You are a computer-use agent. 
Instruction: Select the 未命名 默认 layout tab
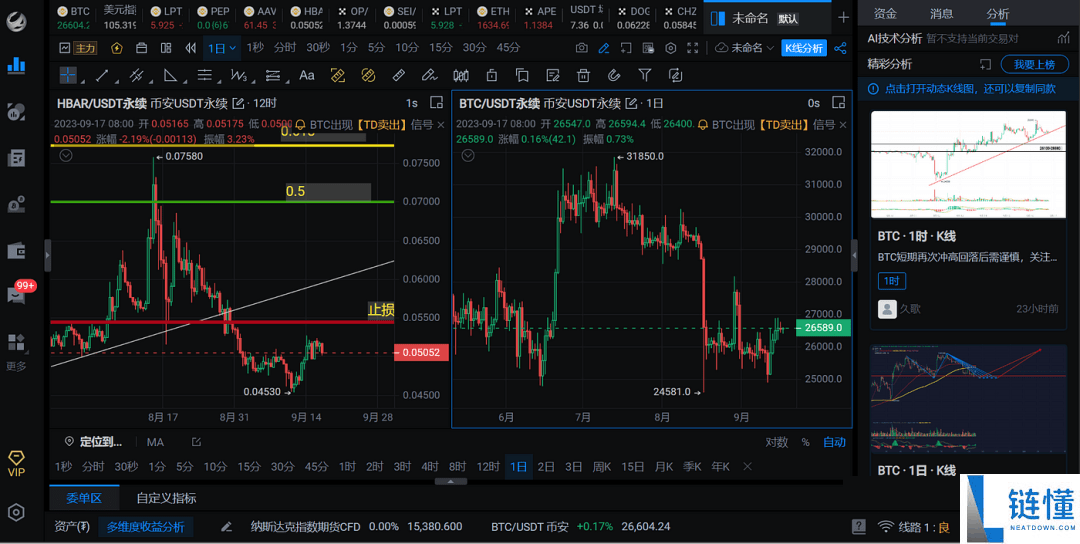[766, 18]
